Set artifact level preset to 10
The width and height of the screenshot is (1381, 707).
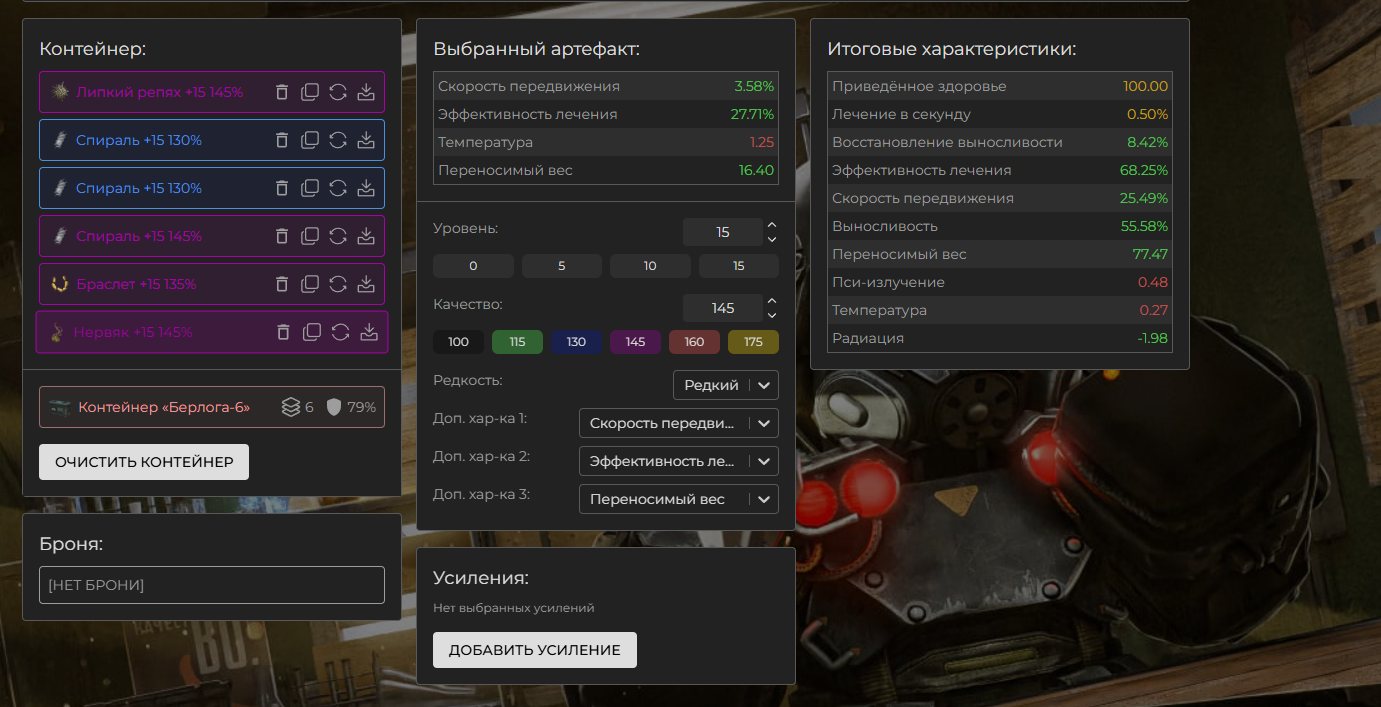click(x=650, y=266)
